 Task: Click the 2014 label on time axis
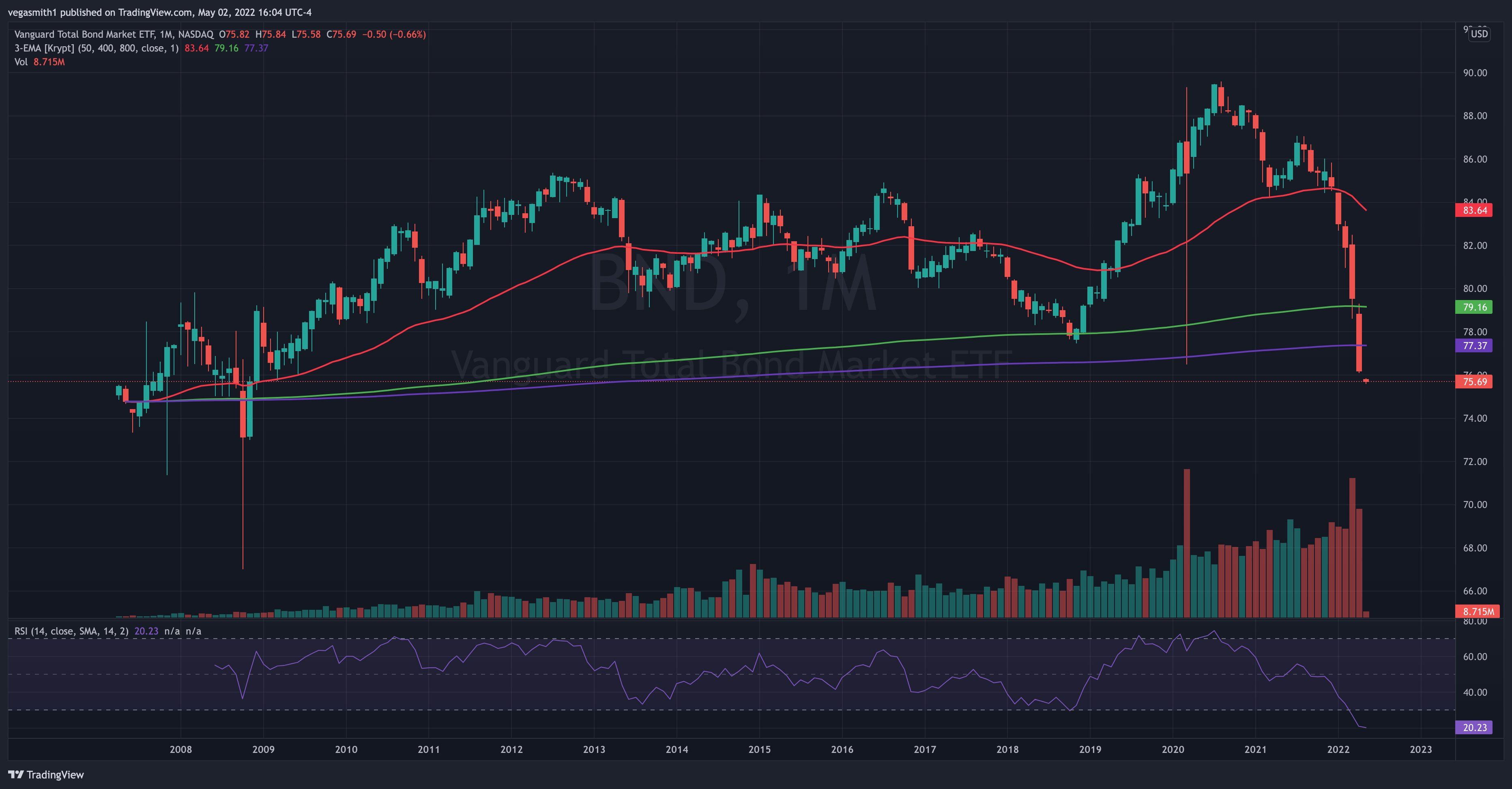point(677,749)
